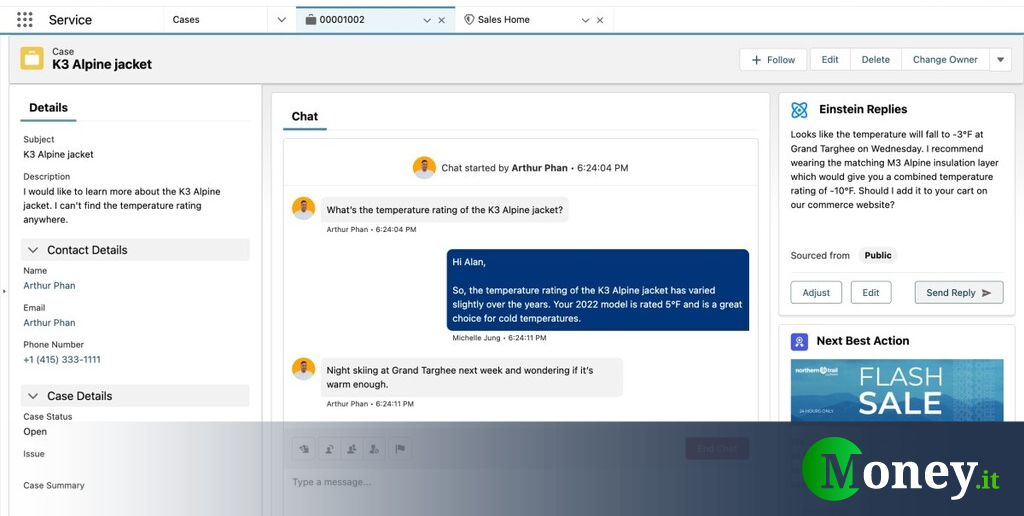Click the first chat toolbar icon
This screenshot has height=516, width=1024.
304,449
